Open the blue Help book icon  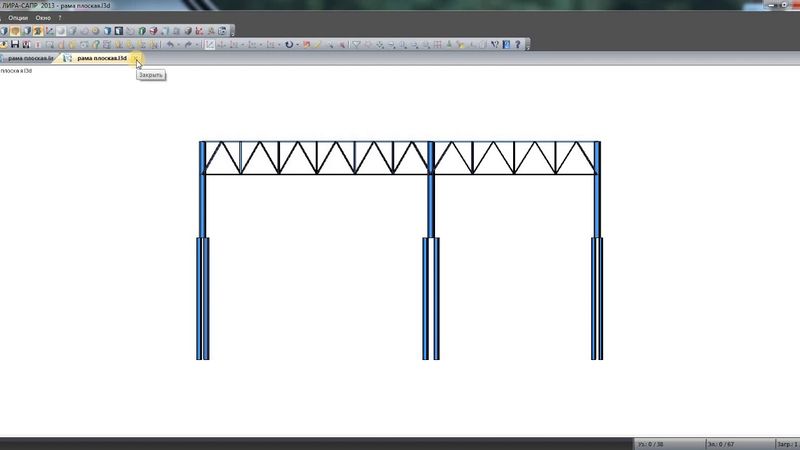506,44
